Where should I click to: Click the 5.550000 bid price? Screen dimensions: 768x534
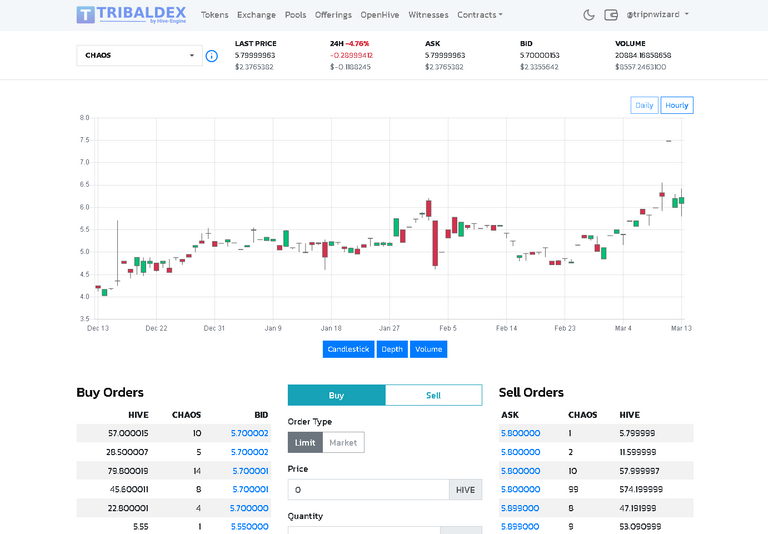(x=250, y=527)
